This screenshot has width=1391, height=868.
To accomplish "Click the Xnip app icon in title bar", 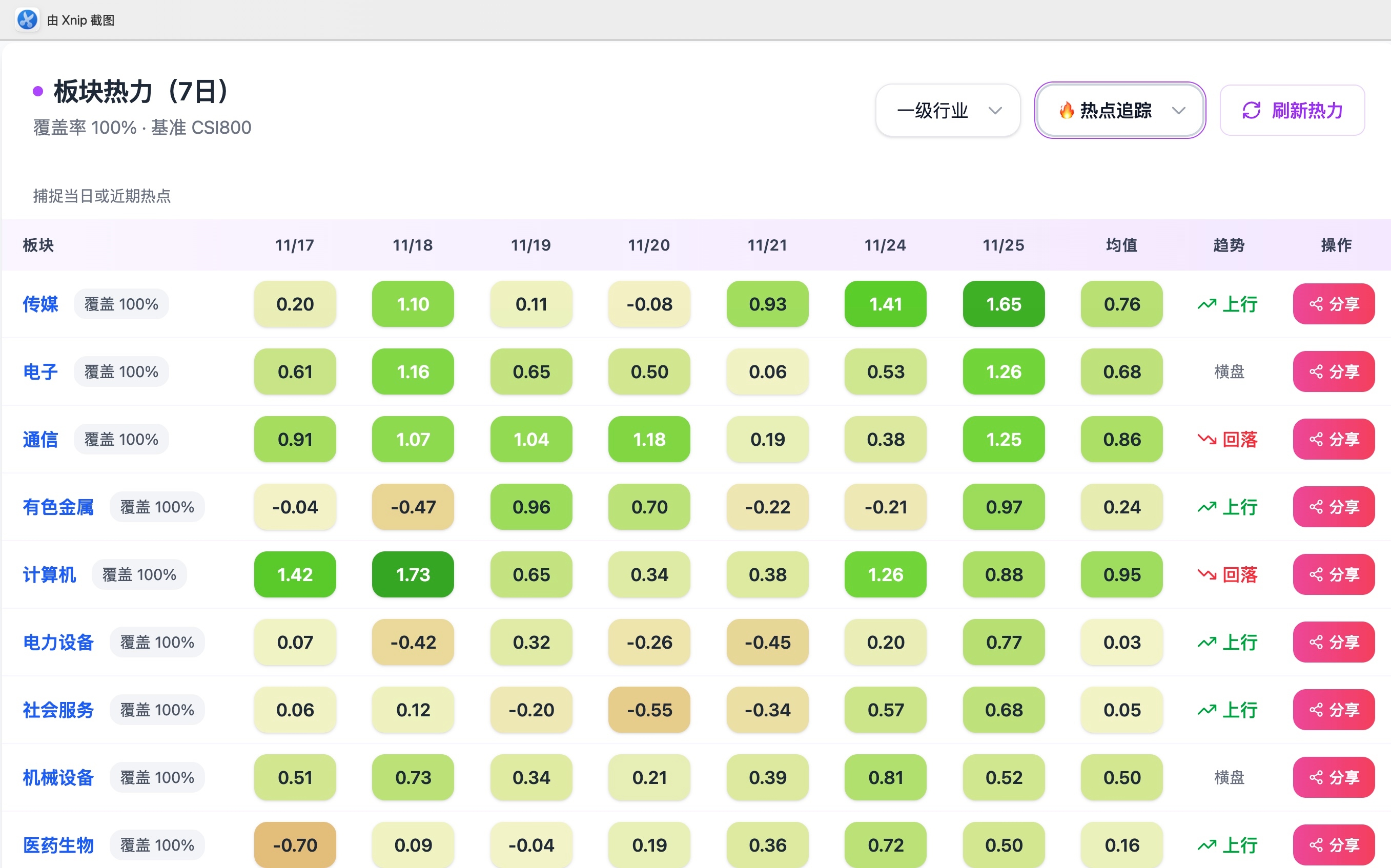I will point(27,19).
